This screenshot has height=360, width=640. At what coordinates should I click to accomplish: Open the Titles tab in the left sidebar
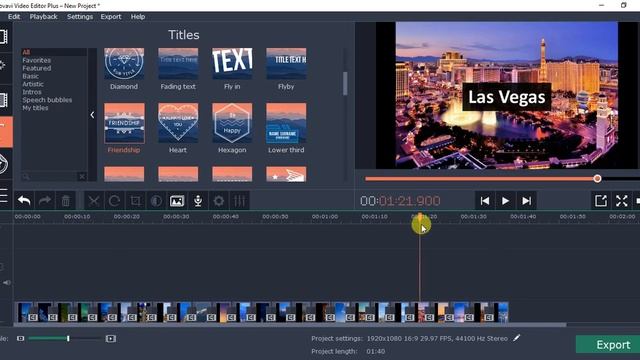(x=6, y=131)
